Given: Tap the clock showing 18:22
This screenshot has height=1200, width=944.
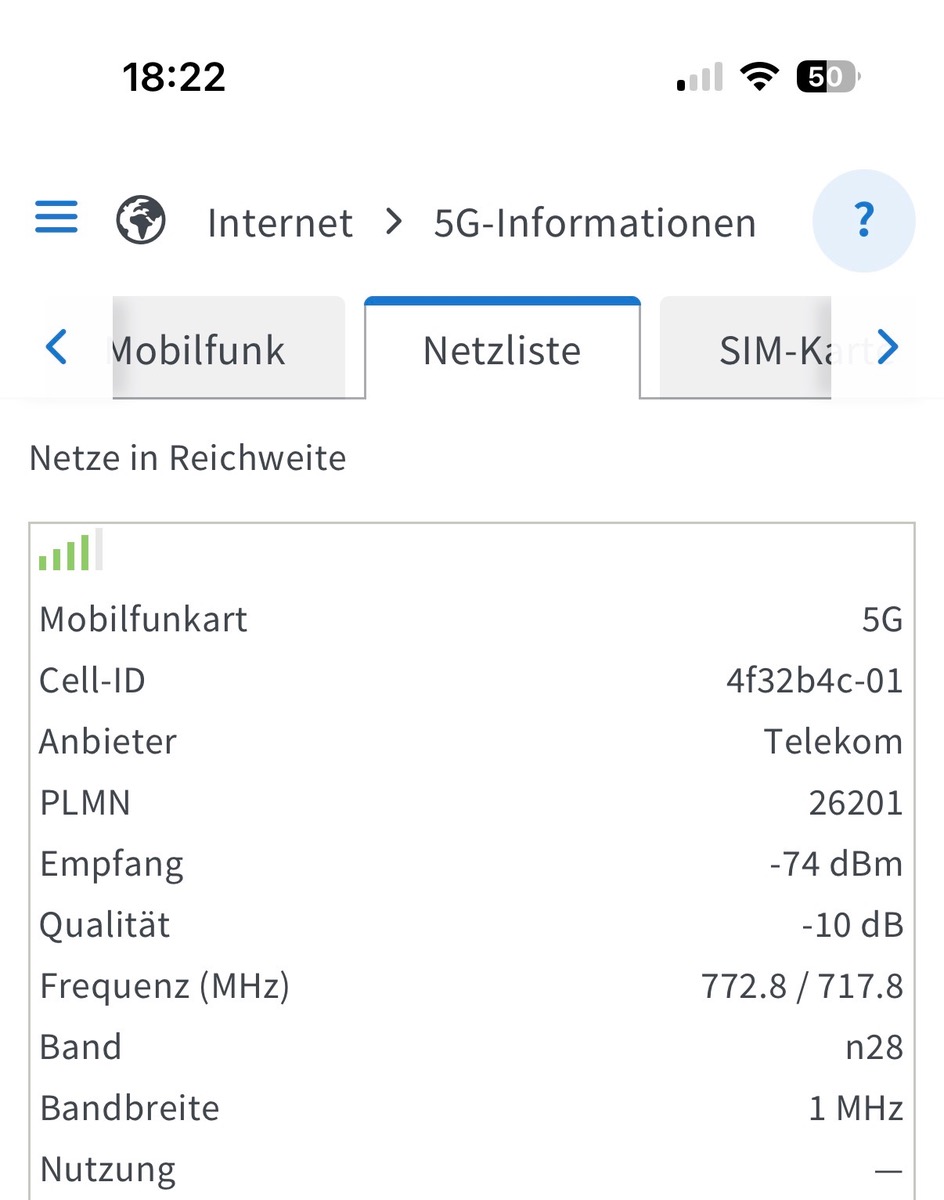Looking at the screenshot, I should 174,77.
